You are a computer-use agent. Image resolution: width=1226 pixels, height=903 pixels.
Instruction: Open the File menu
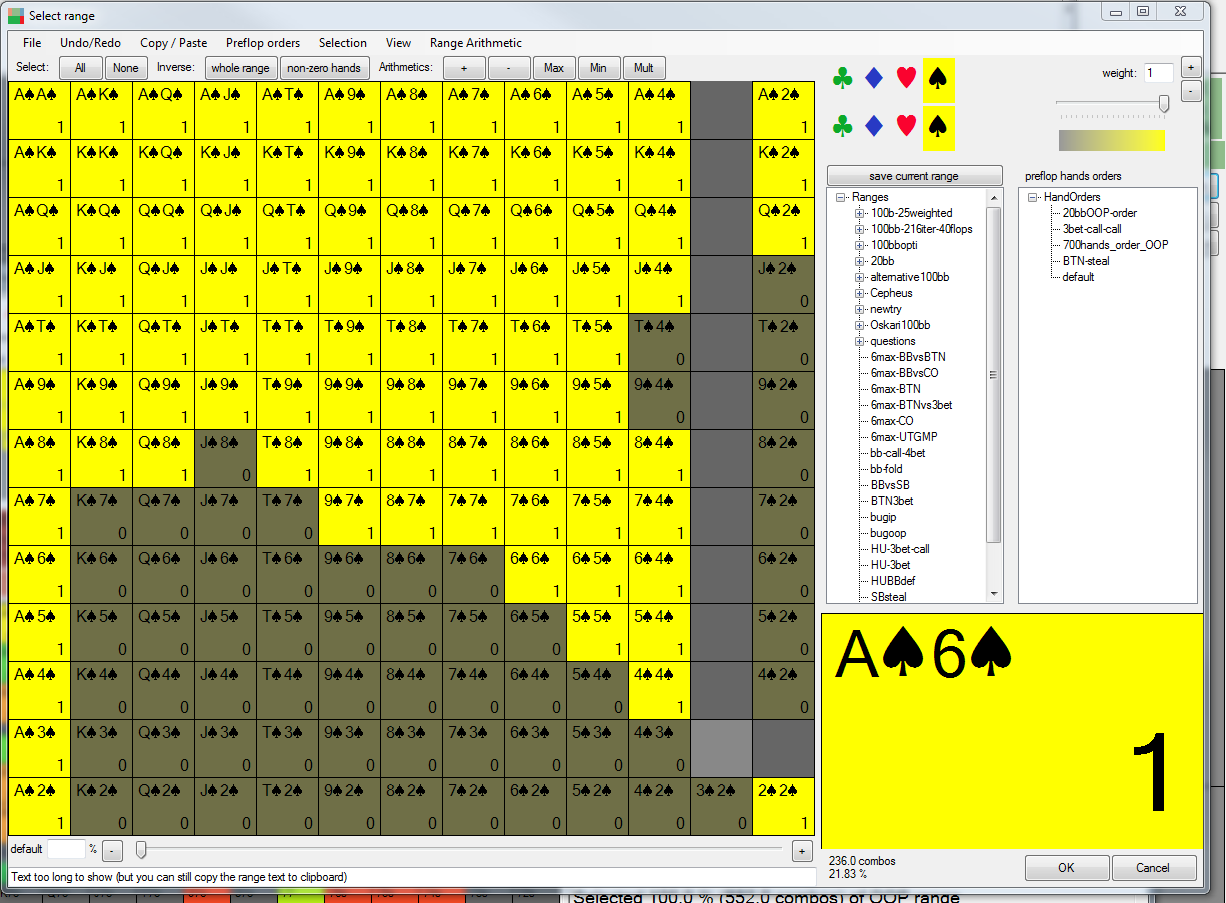pos(32,43)
